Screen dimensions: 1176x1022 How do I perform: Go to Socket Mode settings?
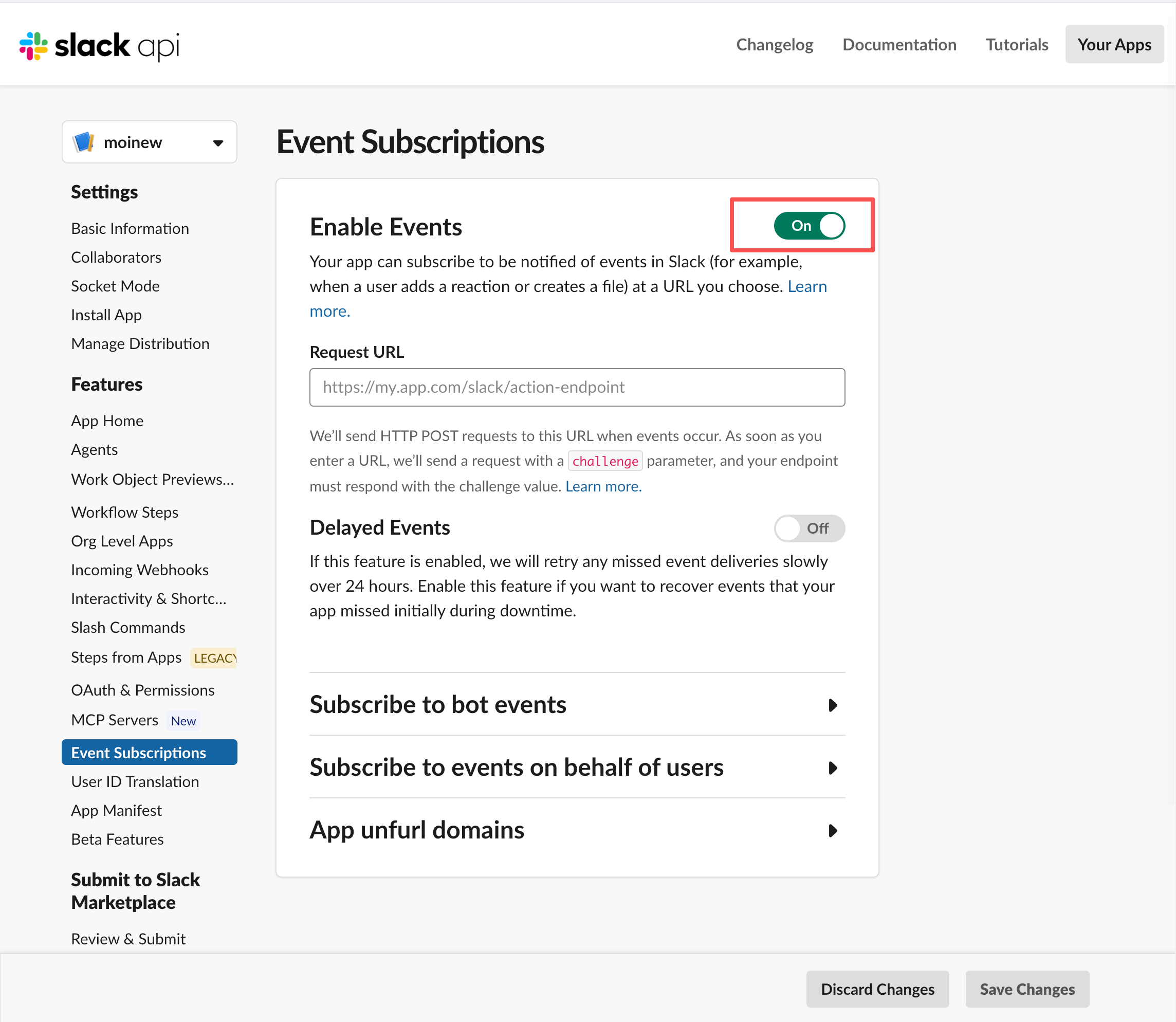[x=115, y=286]
